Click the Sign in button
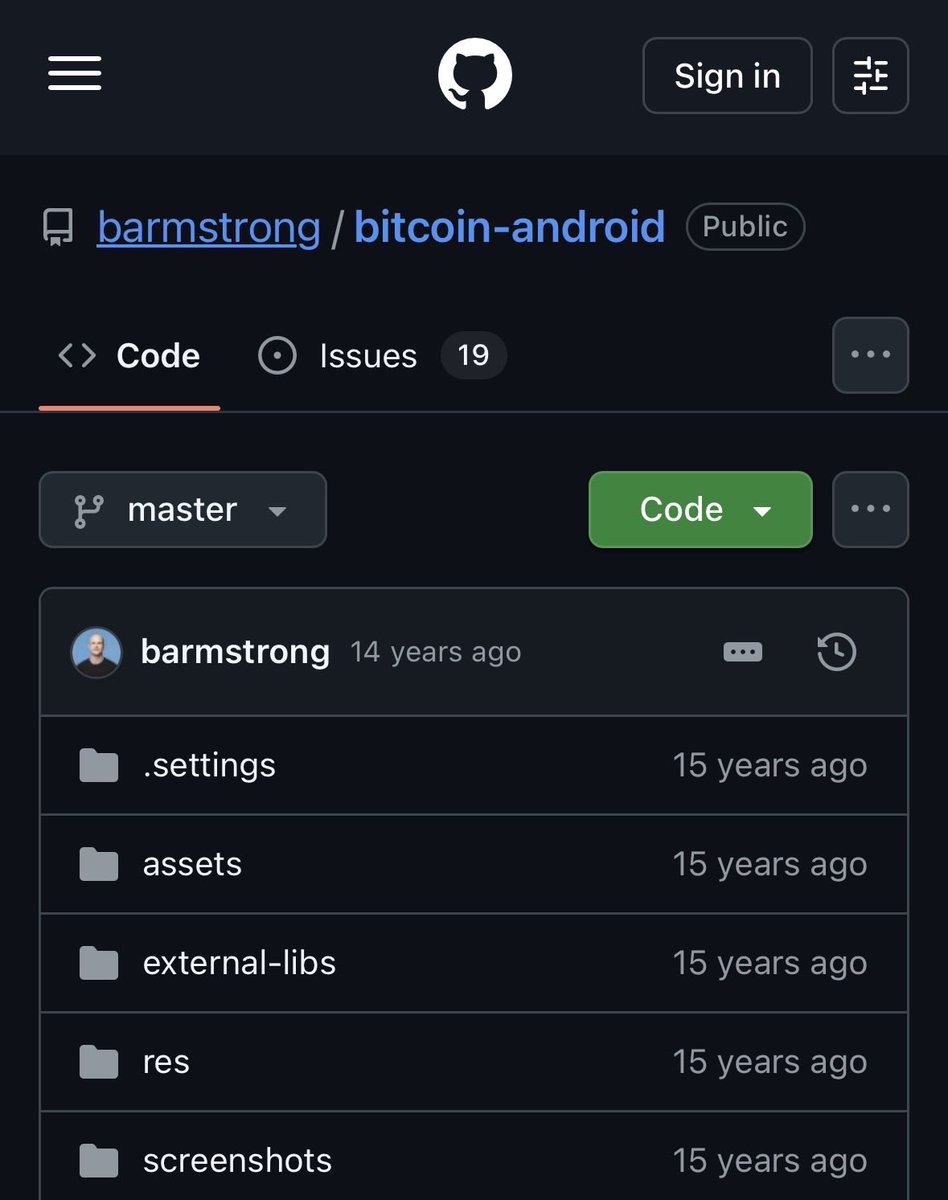Viewport: 948px width, 1200px height. click(727, 75)
